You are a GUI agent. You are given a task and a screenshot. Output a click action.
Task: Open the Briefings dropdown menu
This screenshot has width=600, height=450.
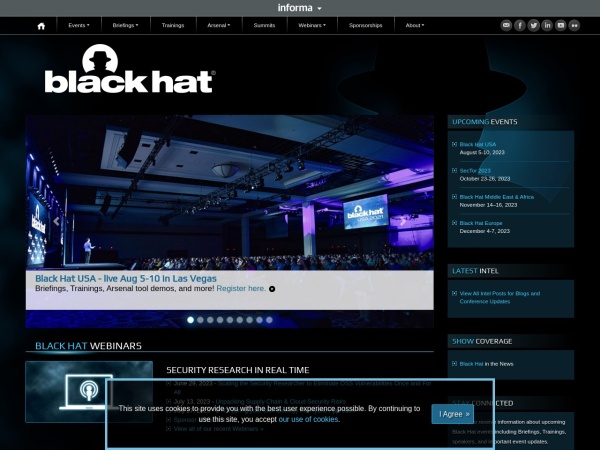coord(125,25)
